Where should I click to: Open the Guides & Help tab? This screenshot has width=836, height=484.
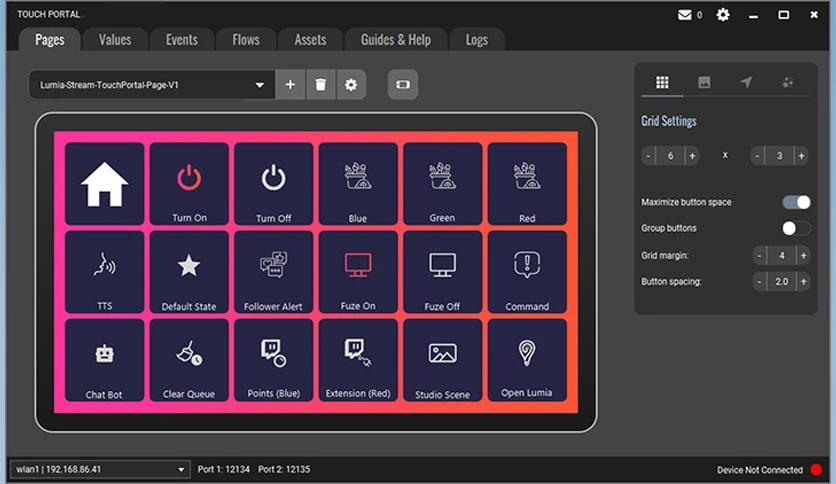(395, 40)
